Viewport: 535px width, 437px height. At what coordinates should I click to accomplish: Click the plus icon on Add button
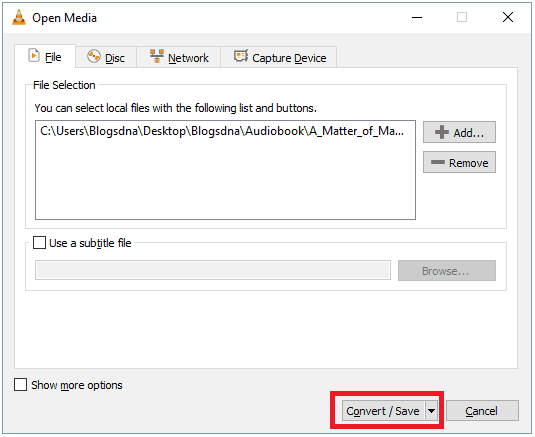(x=442, y=132)
